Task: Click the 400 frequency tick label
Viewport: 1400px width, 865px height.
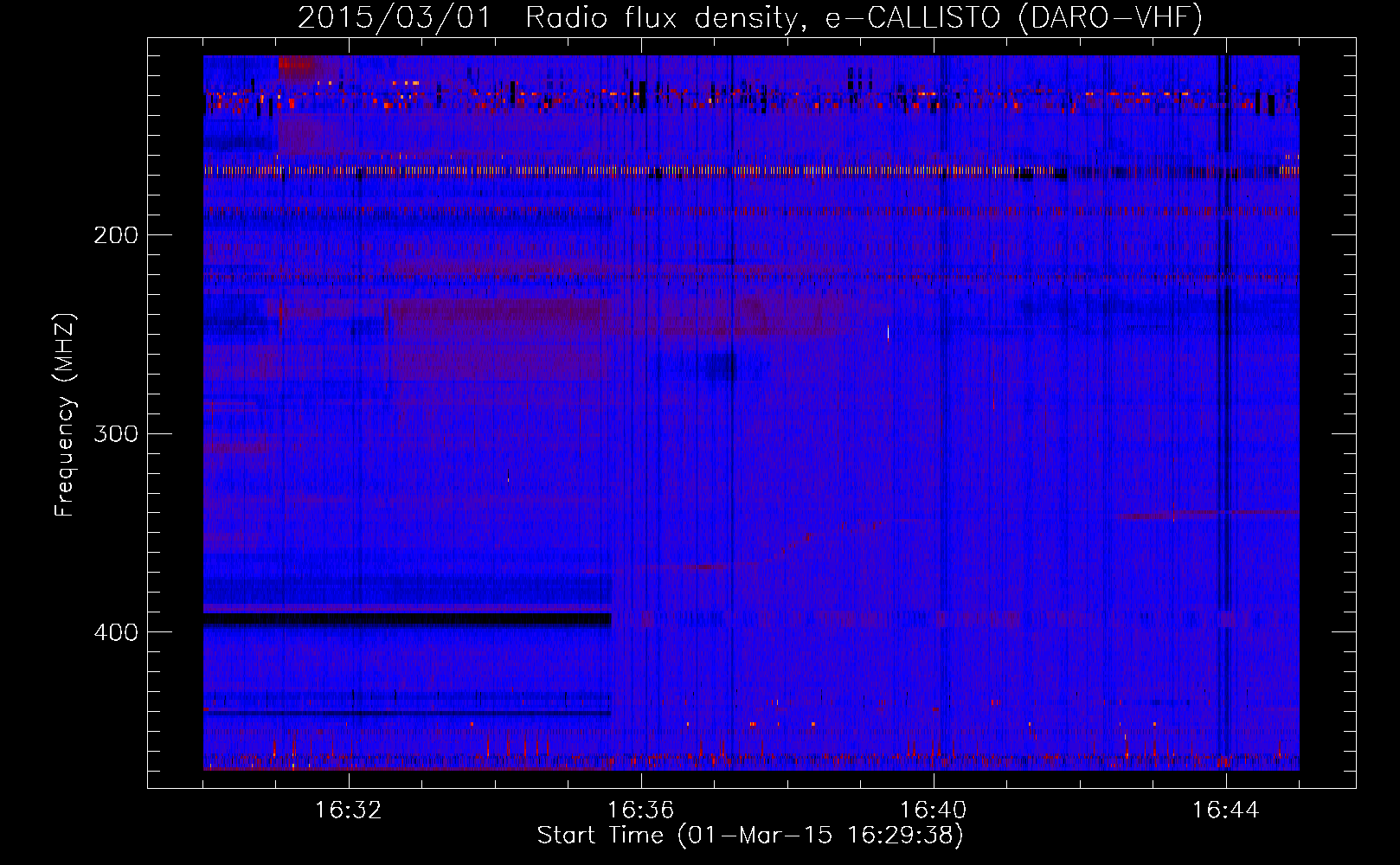Action: [x=116, y=632]
